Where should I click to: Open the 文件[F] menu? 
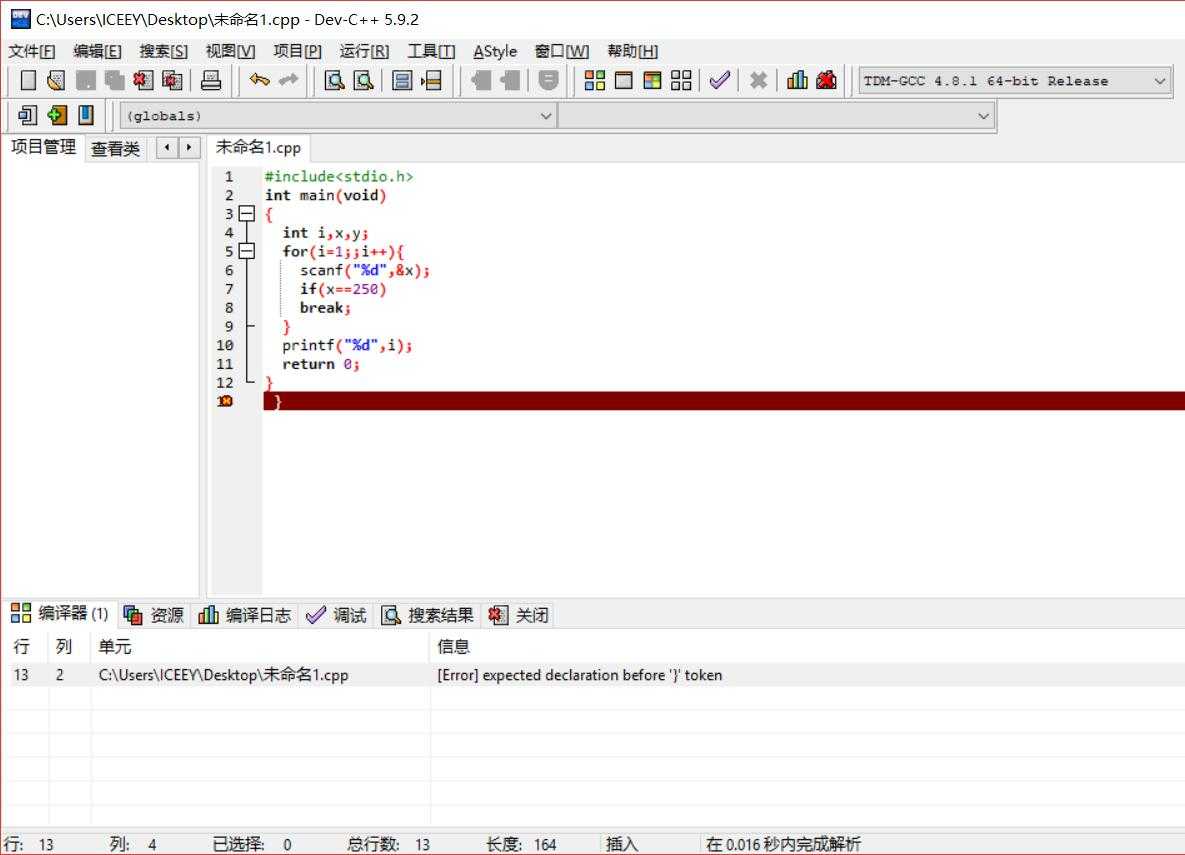click(x=32, y=51)
